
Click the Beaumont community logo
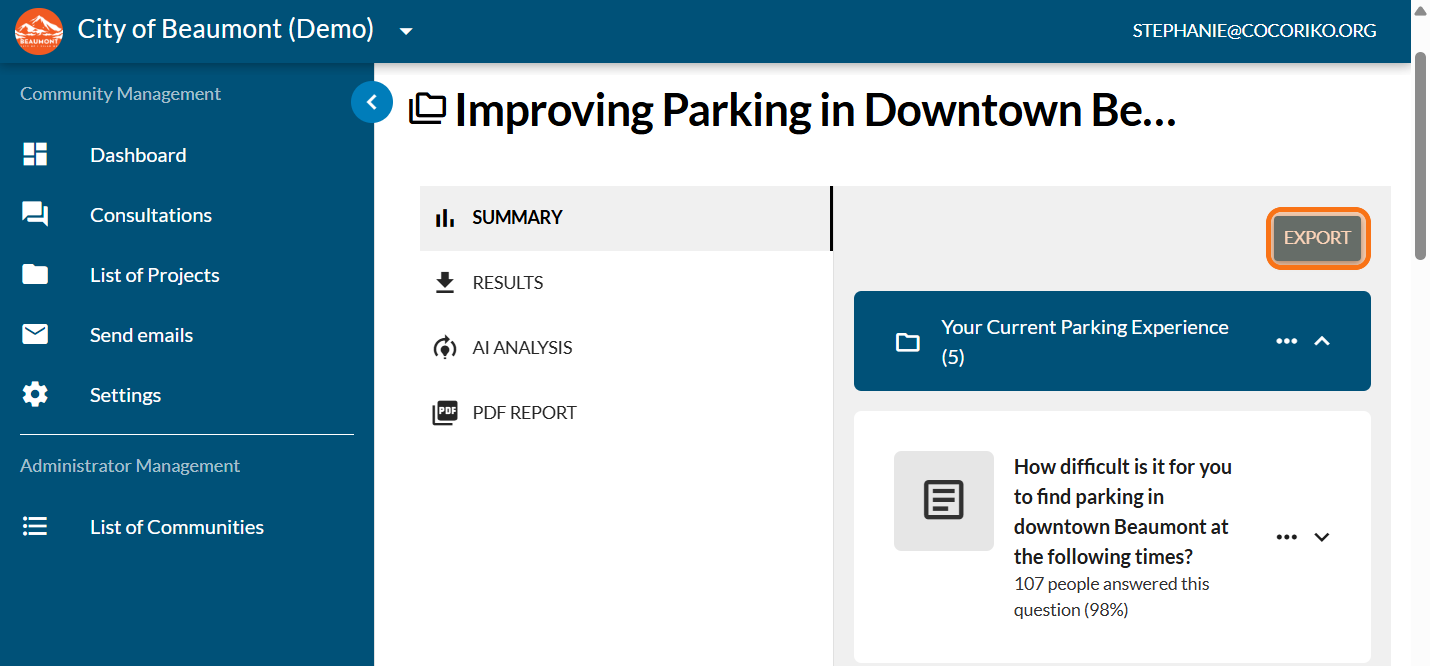(x=39, y=31)
